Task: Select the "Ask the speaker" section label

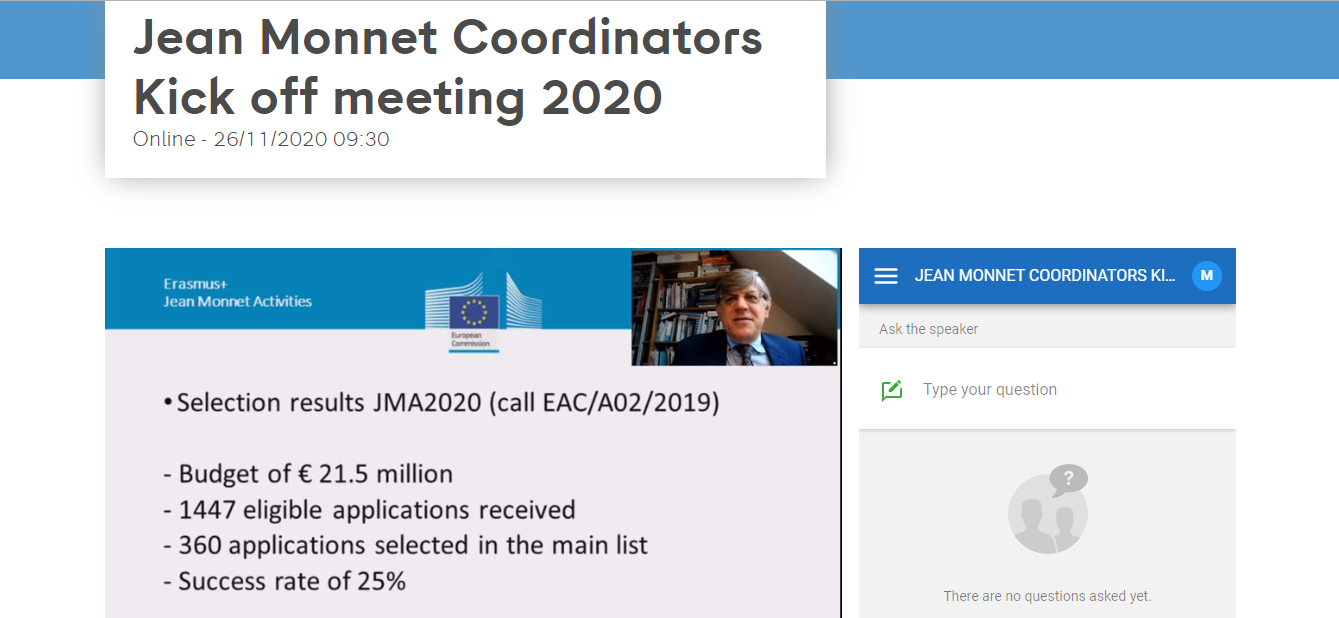Action: [928, 329]
